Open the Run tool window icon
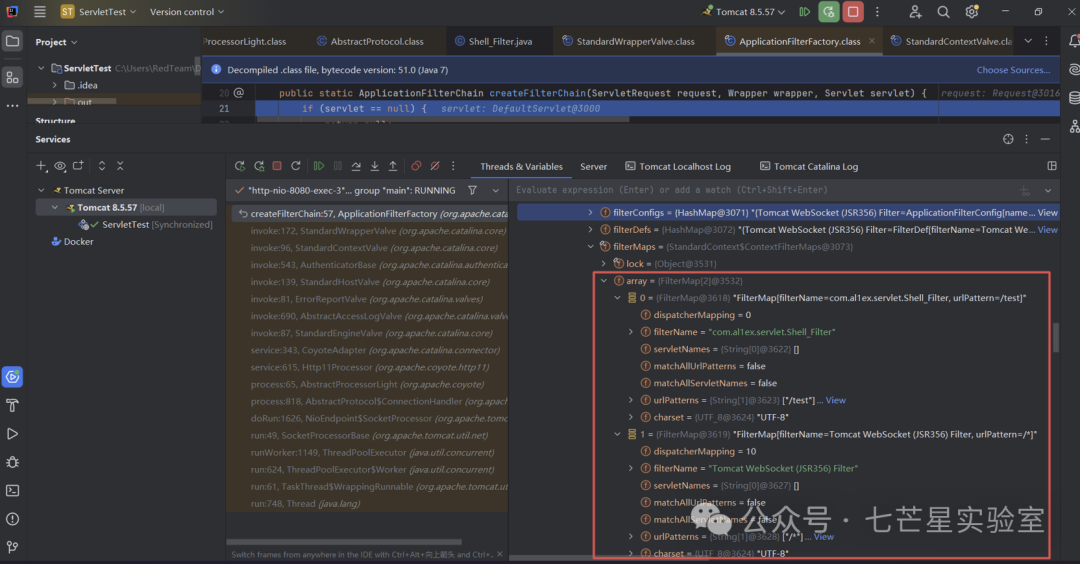 coord(12,434)
